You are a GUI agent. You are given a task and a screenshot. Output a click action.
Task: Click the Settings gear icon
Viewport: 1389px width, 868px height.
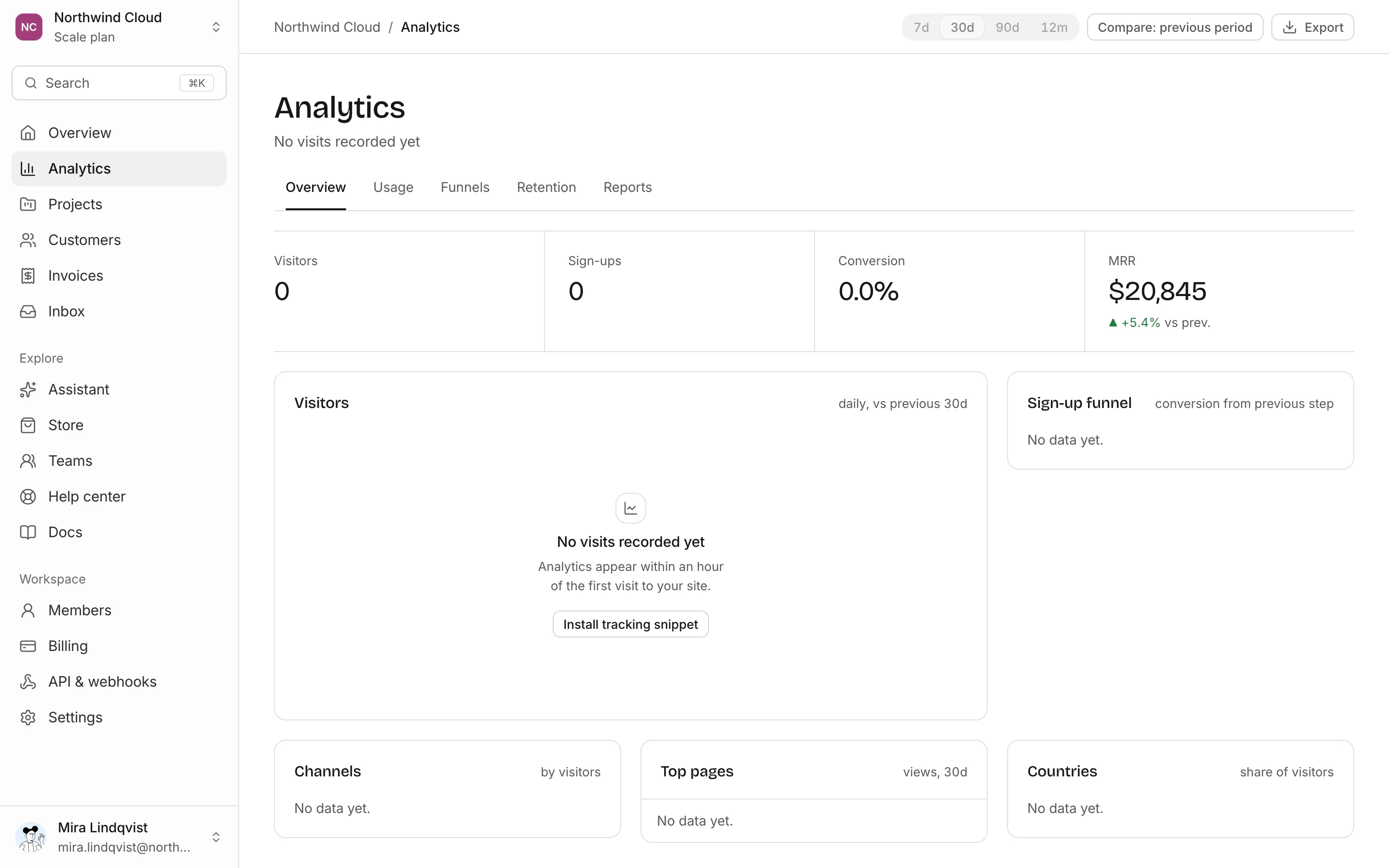click(27, 717)
